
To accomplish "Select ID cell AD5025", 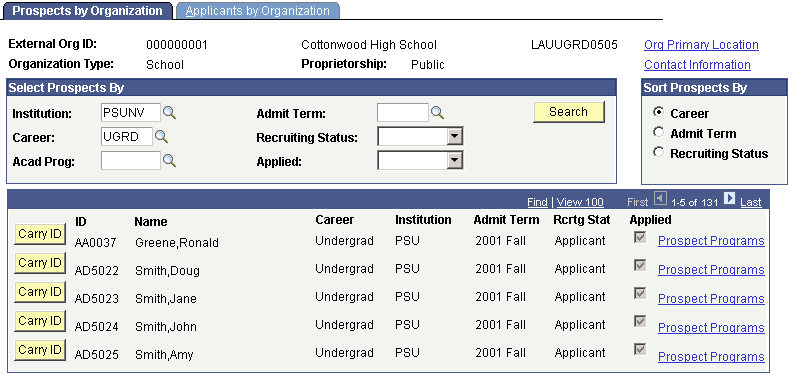I will (96, 355).
